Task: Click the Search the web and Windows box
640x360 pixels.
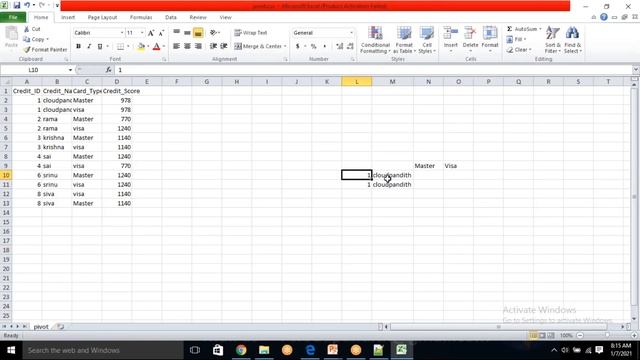Action: click(x=103, y=350)
